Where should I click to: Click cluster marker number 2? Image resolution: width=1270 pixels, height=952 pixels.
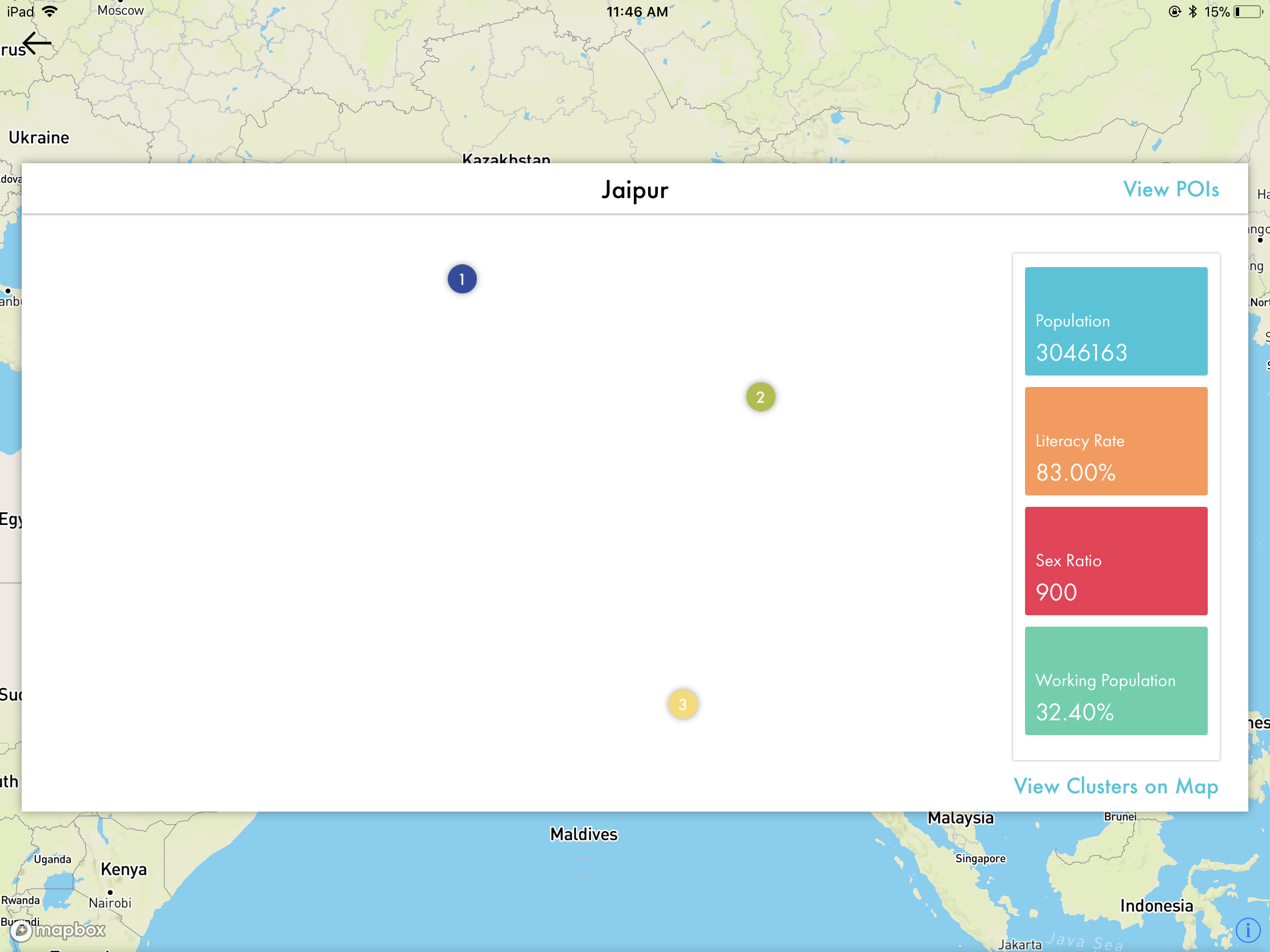761,397
